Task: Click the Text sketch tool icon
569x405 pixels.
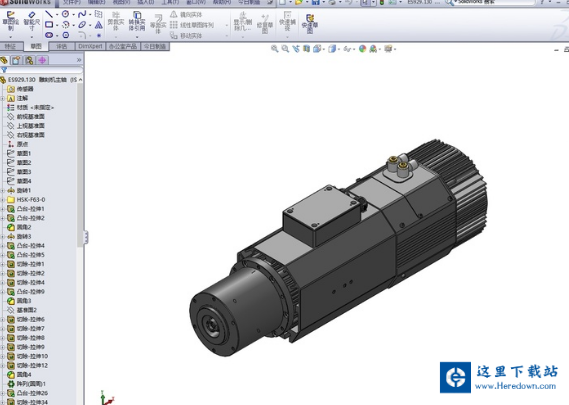Action: (x=98, y=14)
